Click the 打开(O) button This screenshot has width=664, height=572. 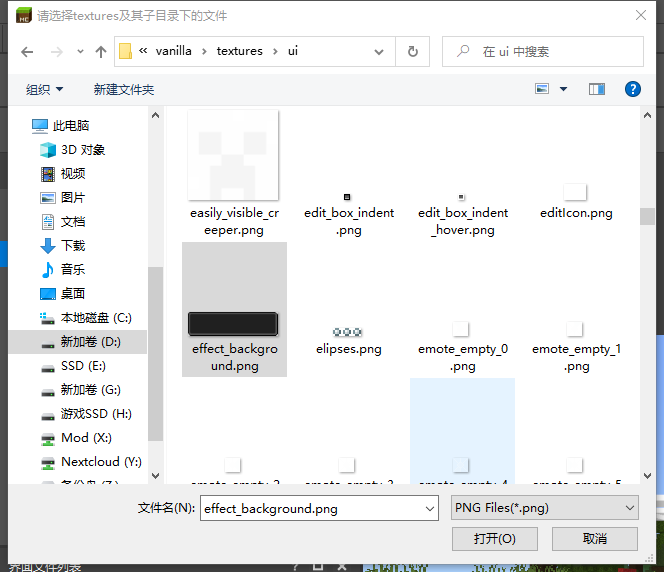coord(494,539)
